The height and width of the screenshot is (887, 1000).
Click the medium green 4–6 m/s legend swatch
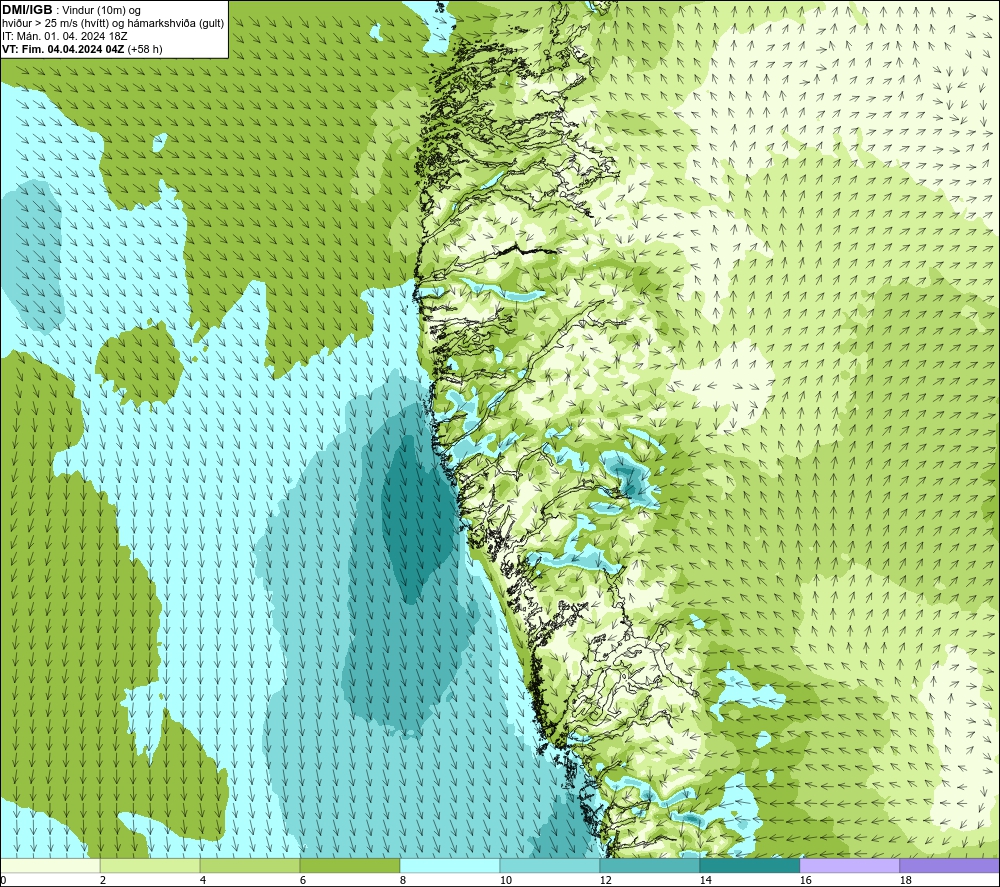click(250, 866)
